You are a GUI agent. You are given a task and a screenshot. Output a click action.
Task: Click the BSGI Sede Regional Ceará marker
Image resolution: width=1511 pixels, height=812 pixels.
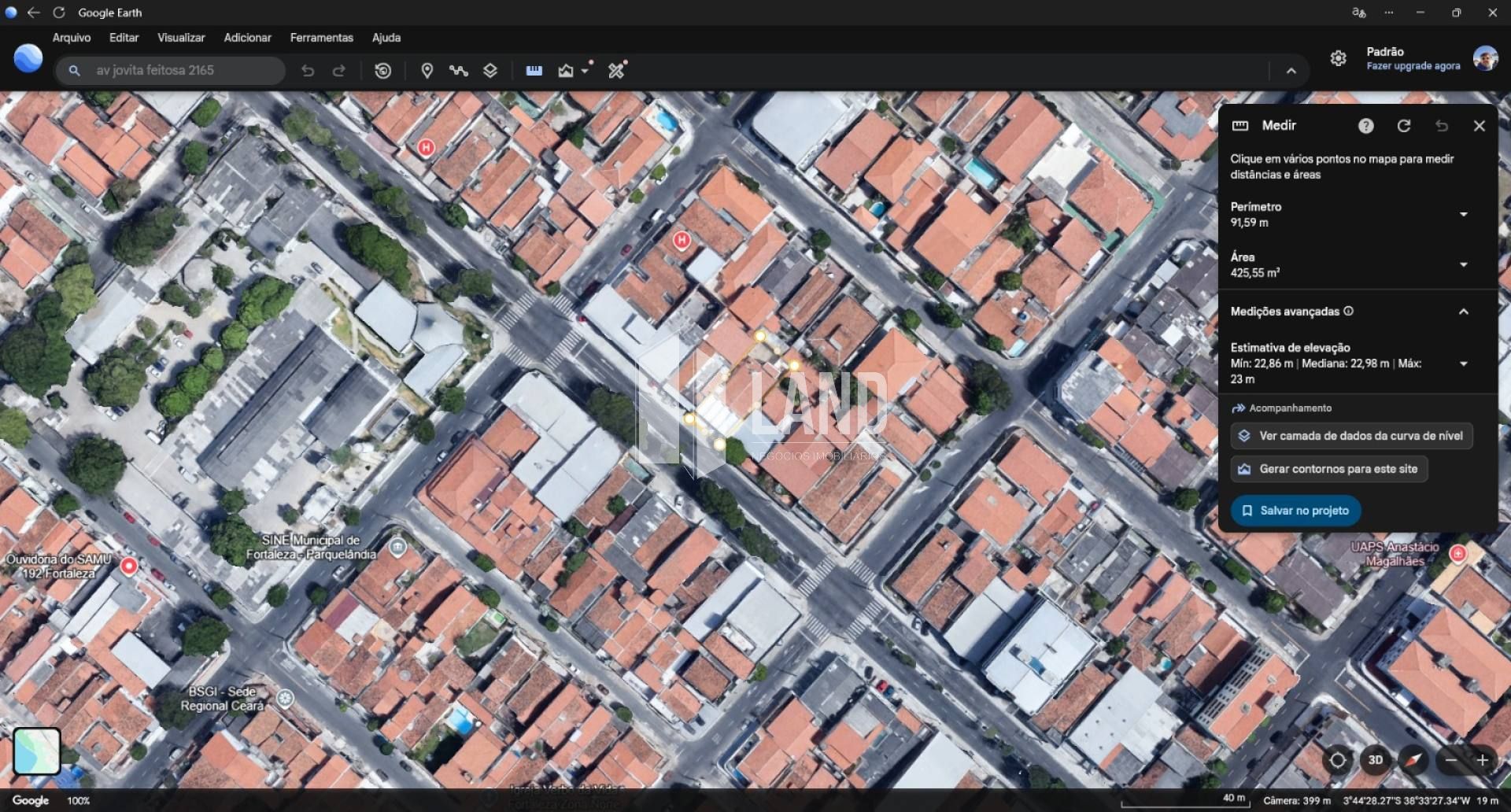(285, 698)
